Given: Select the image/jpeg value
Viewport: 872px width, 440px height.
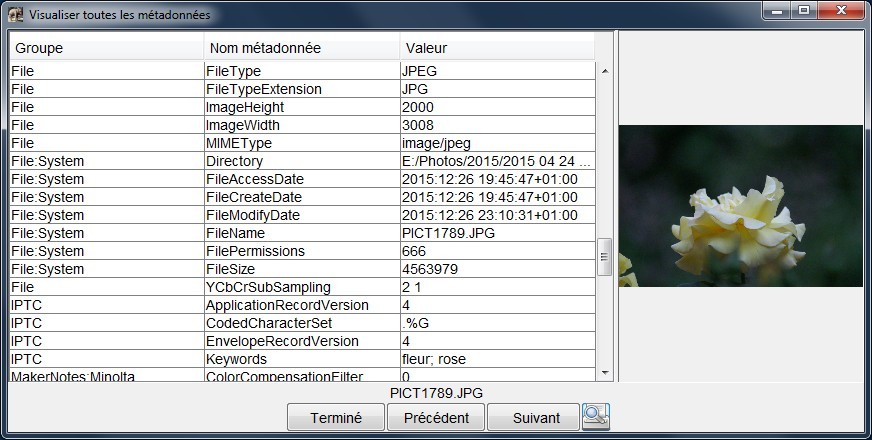Looking at the screenshot, I should 498,143.
